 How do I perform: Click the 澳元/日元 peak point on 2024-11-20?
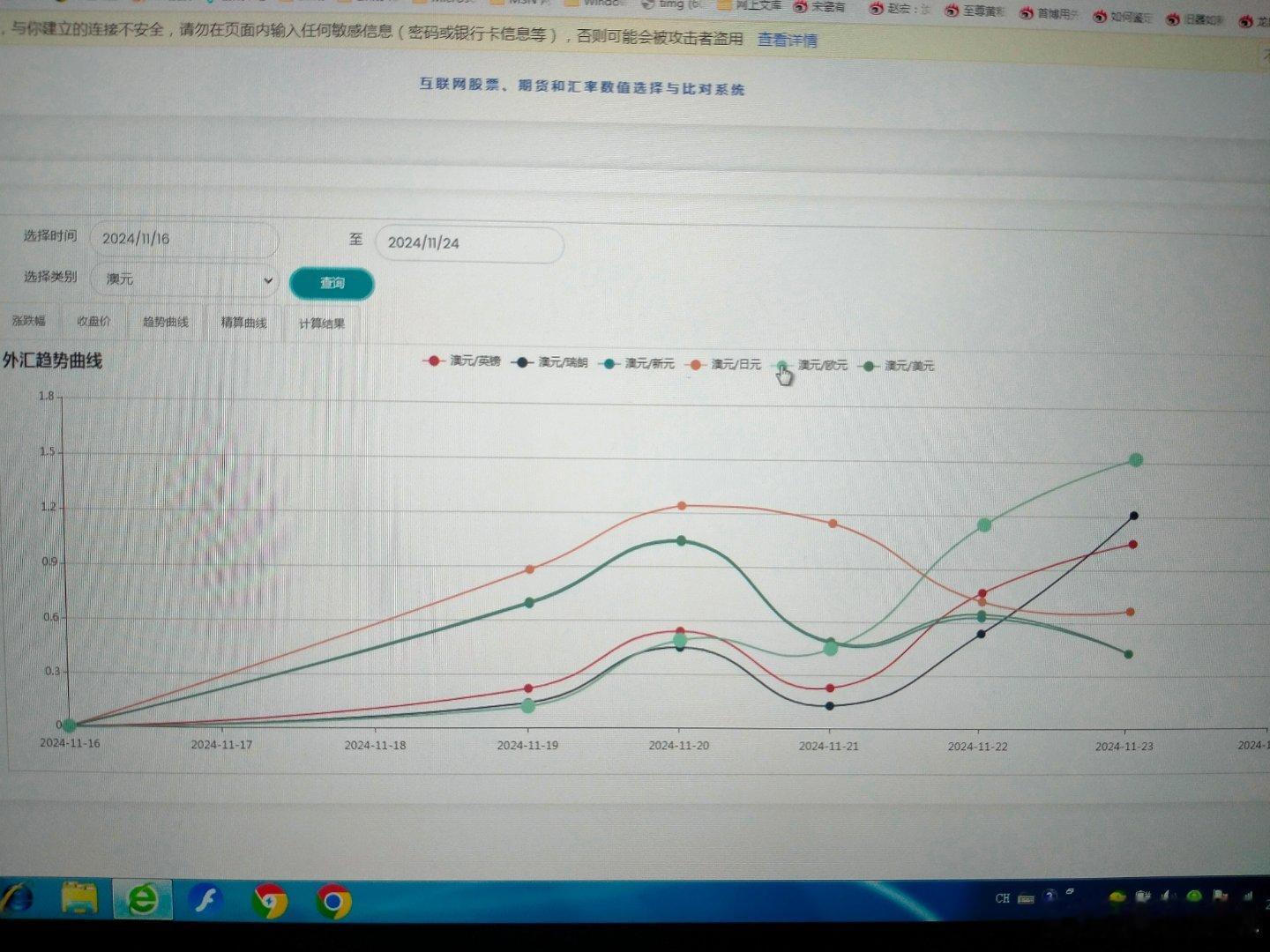click(x=681, y=506)
